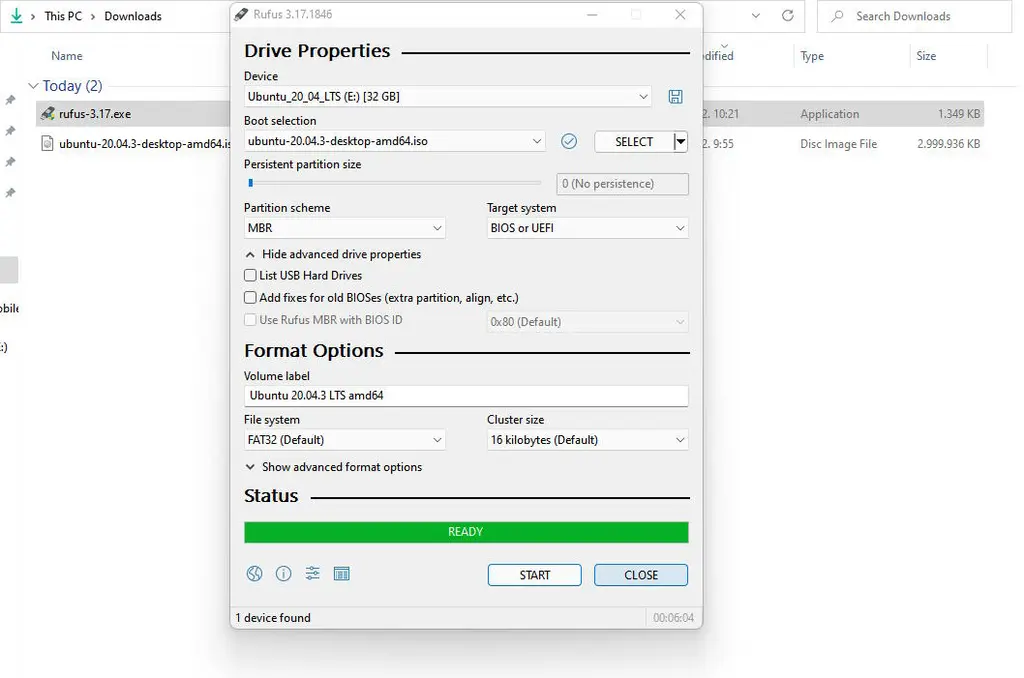Open the File system FAT32 dropdown
Viewport: 1024px width, 678px height.
(x=345, y=440)
